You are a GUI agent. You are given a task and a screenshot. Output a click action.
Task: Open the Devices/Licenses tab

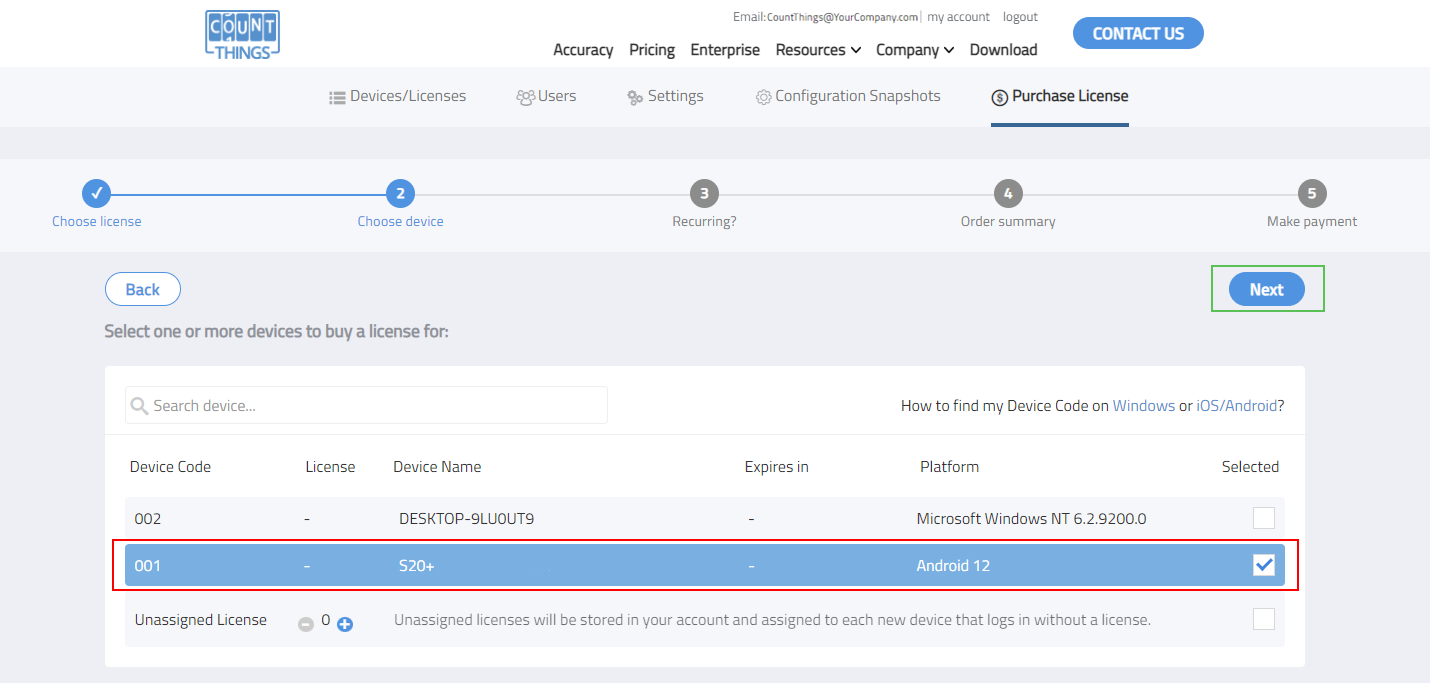[397, 96]
